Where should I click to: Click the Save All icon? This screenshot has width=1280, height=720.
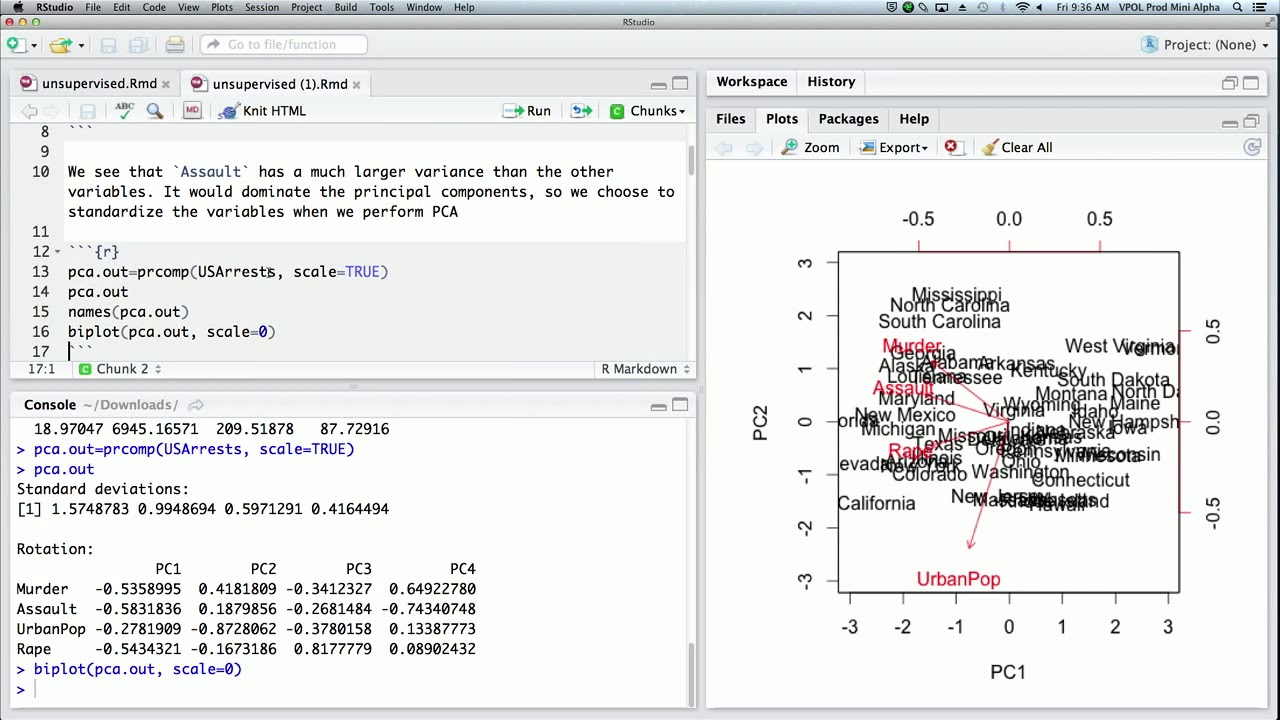138,44
